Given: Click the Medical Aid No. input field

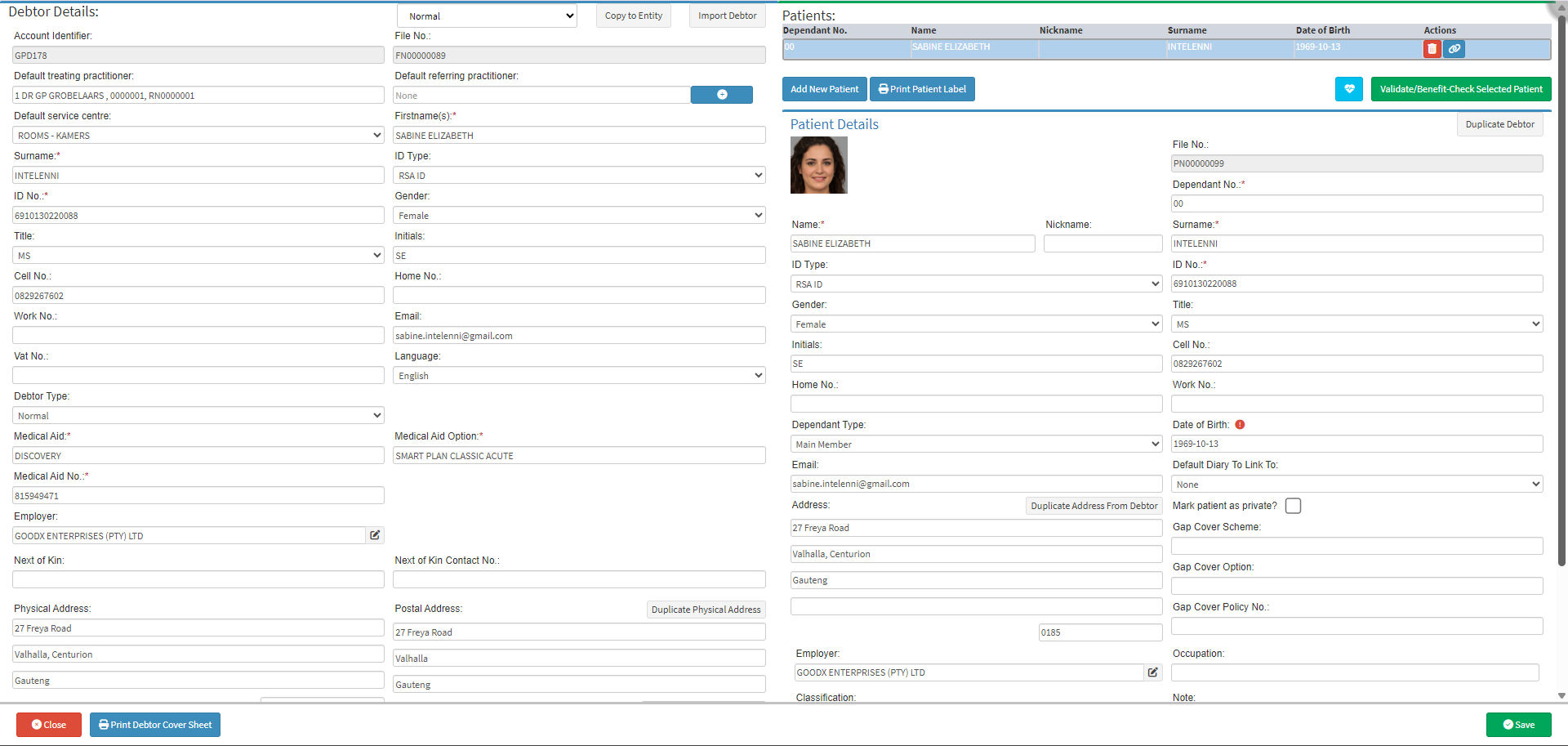Looking at the screenshot, I should click(x=198, y=496).
